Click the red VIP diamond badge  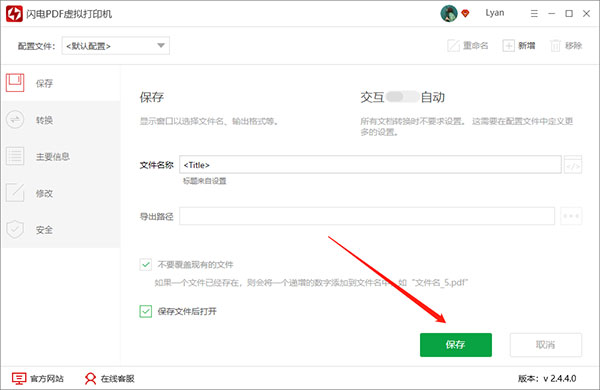[465, 14]
